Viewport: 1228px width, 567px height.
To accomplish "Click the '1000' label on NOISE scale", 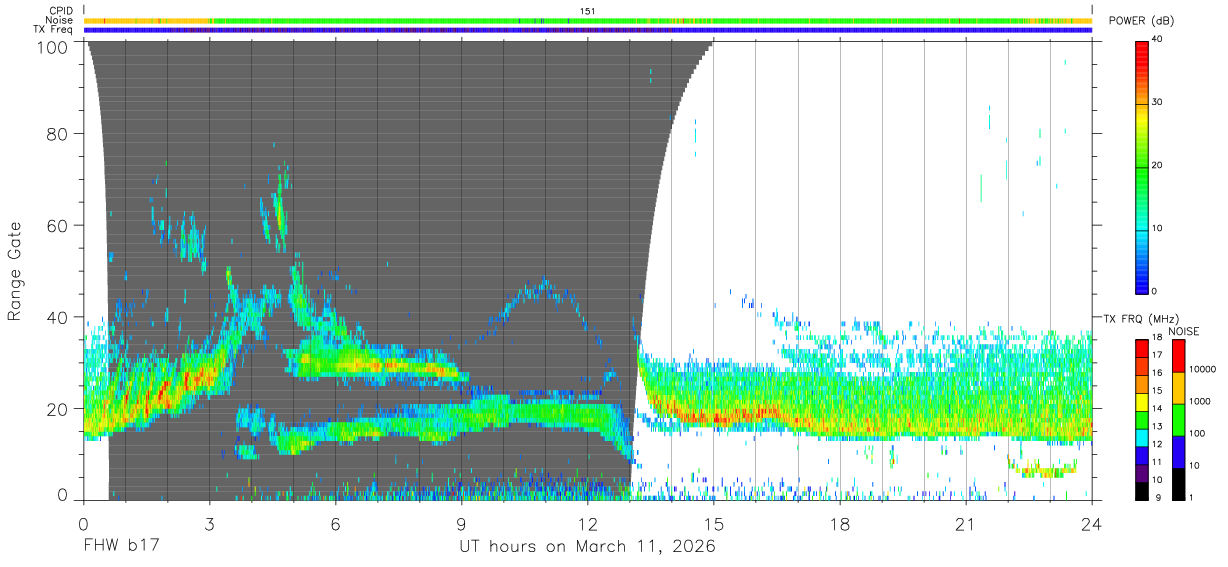I will [1202, 401].
